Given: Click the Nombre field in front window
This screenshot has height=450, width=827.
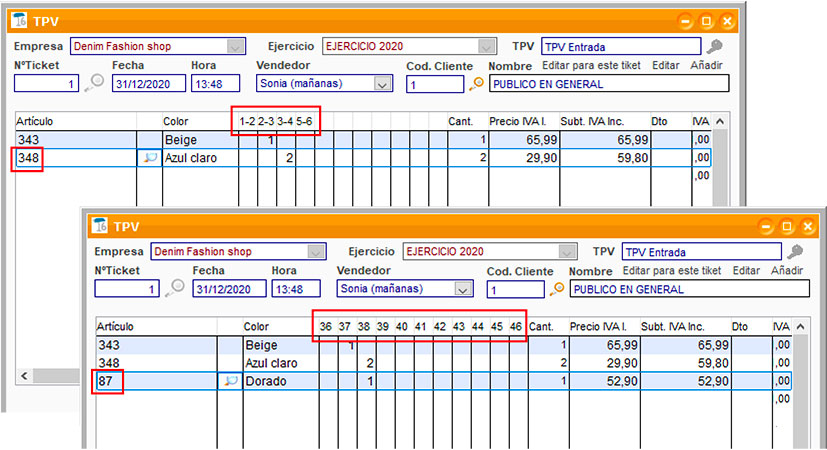Looking at the screenshot, I should click(x=688, y=289).
